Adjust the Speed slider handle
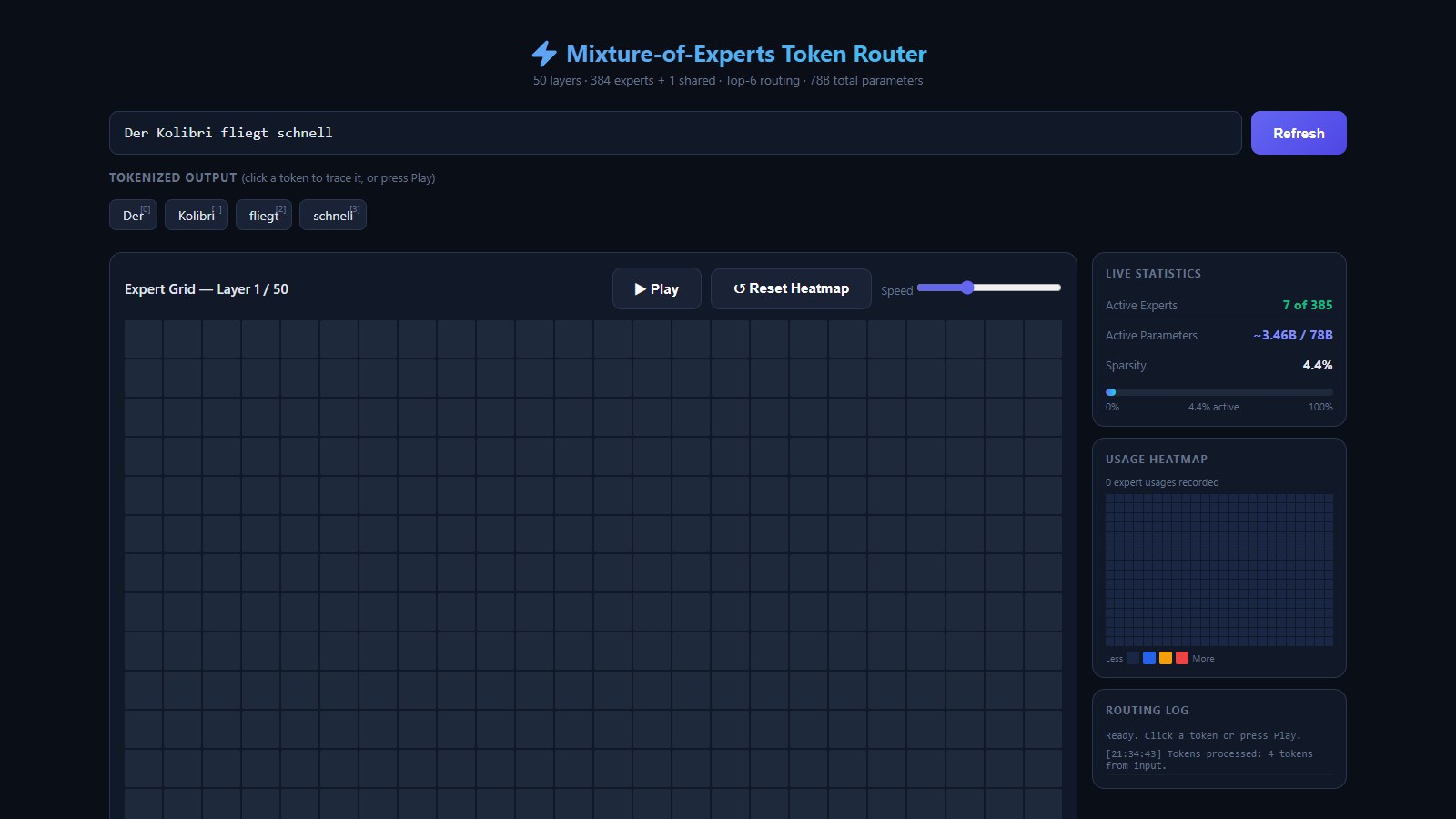 point(967,288)
